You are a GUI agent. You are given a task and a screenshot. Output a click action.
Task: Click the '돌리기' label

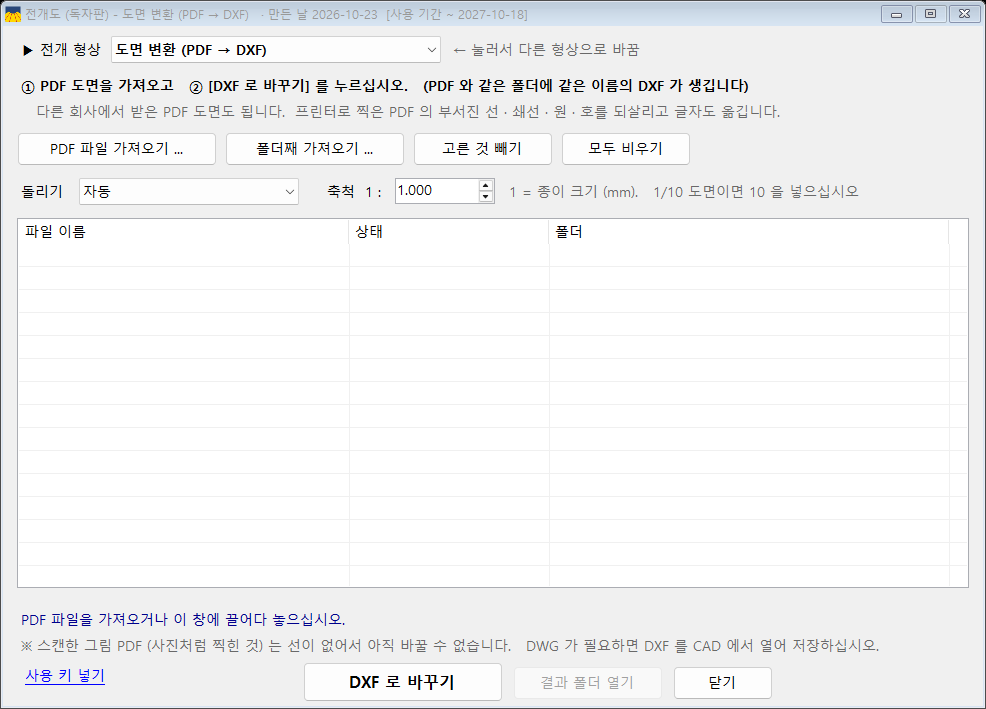pos(42,191)
